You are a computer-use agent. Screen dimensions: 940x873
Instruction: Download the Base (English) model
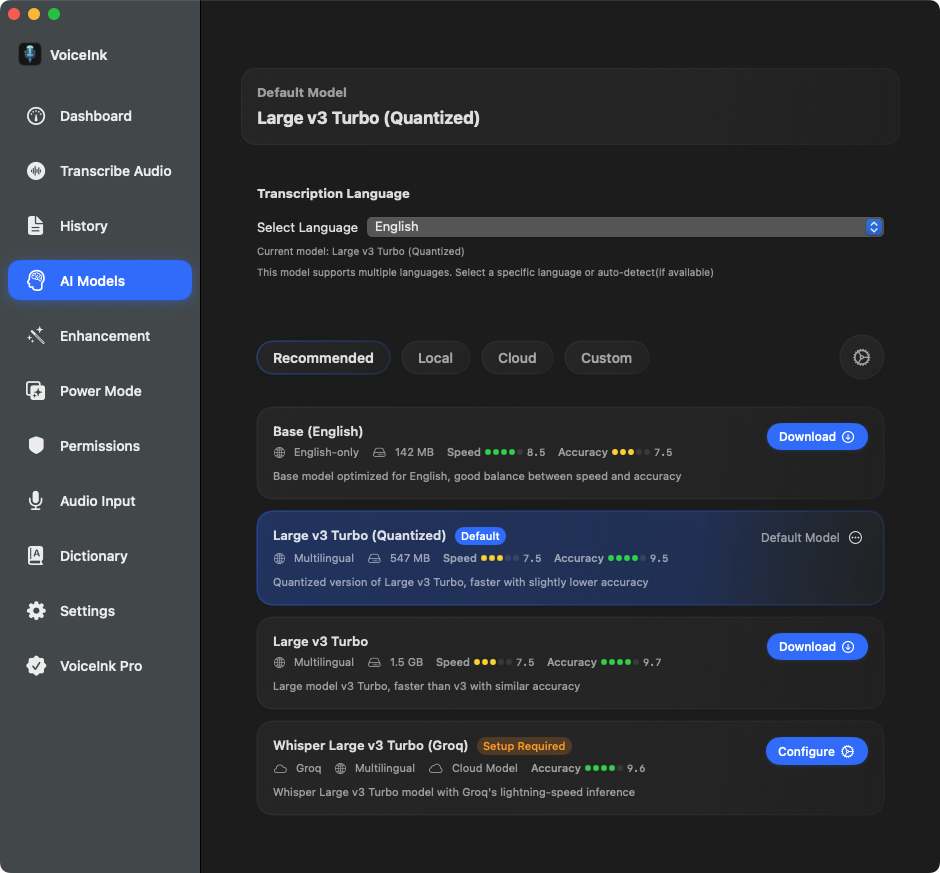point(816,437)
